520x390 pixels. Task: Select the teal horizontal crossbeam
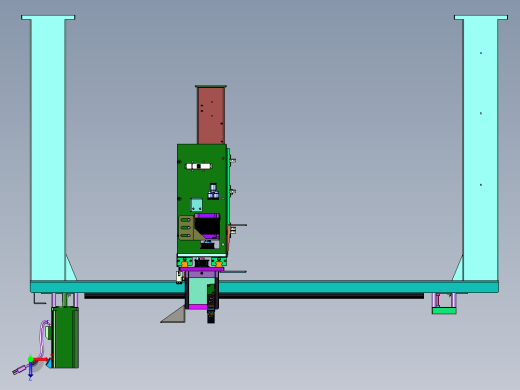point(264,287)
